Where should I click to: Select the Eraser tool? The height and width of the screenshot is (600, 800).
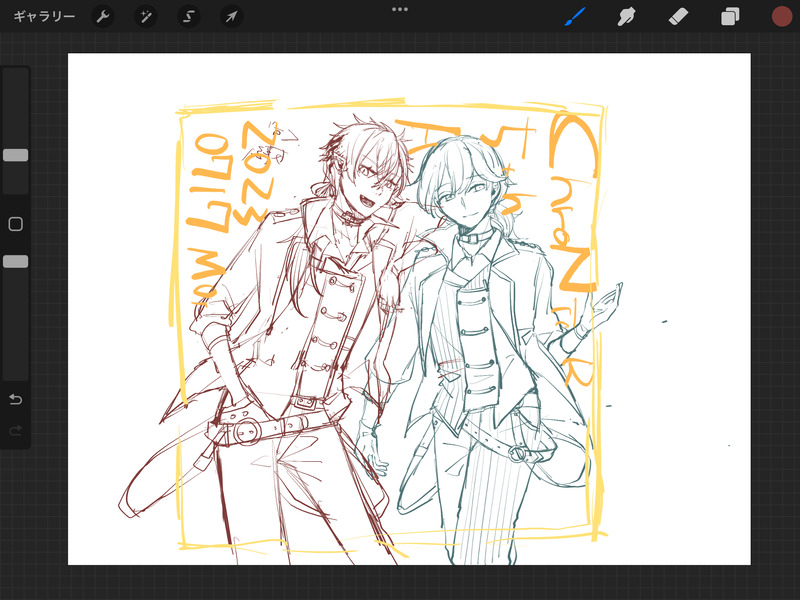678,17
